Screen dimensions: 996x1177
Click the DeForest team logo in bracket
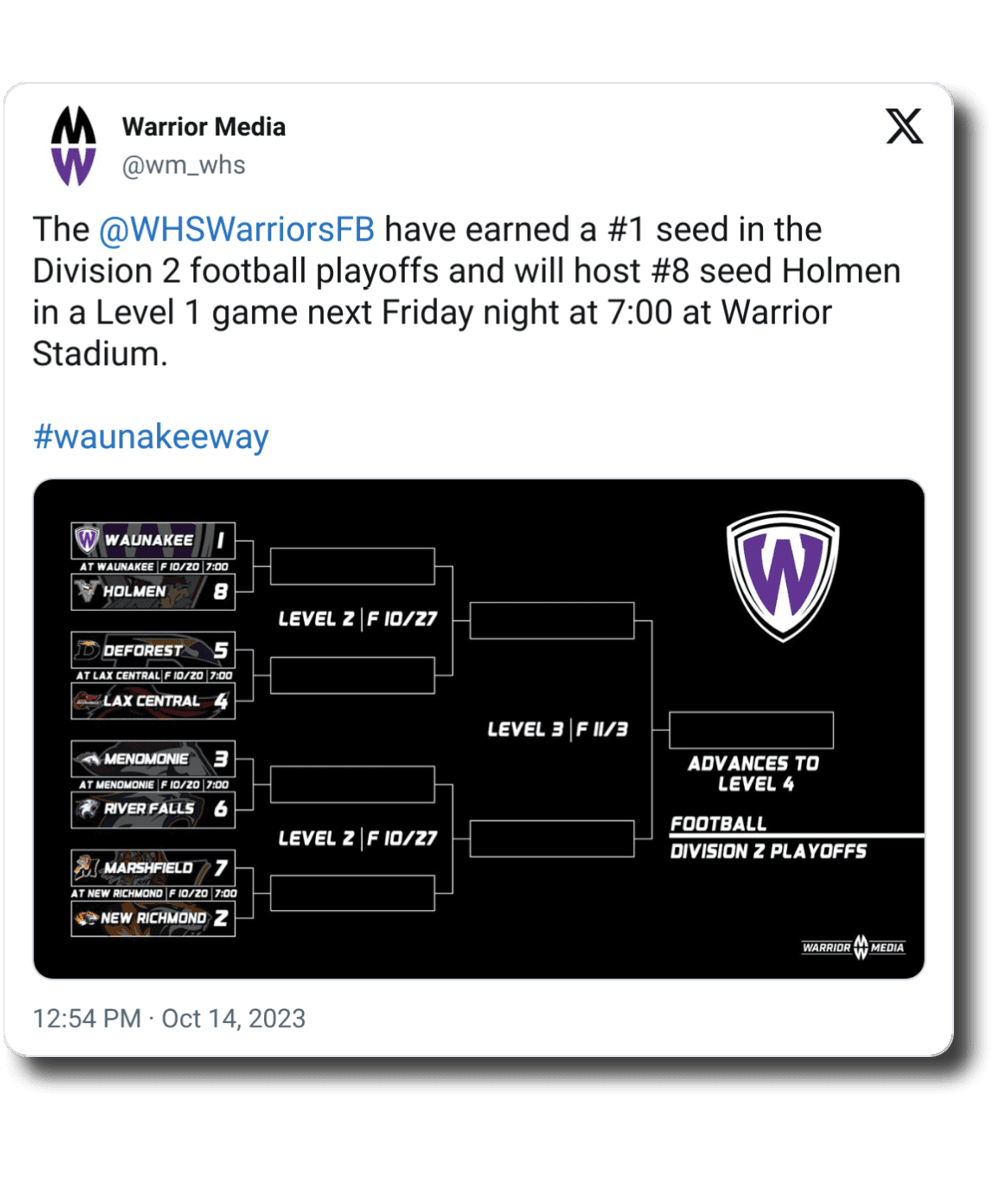pos(87,651)
